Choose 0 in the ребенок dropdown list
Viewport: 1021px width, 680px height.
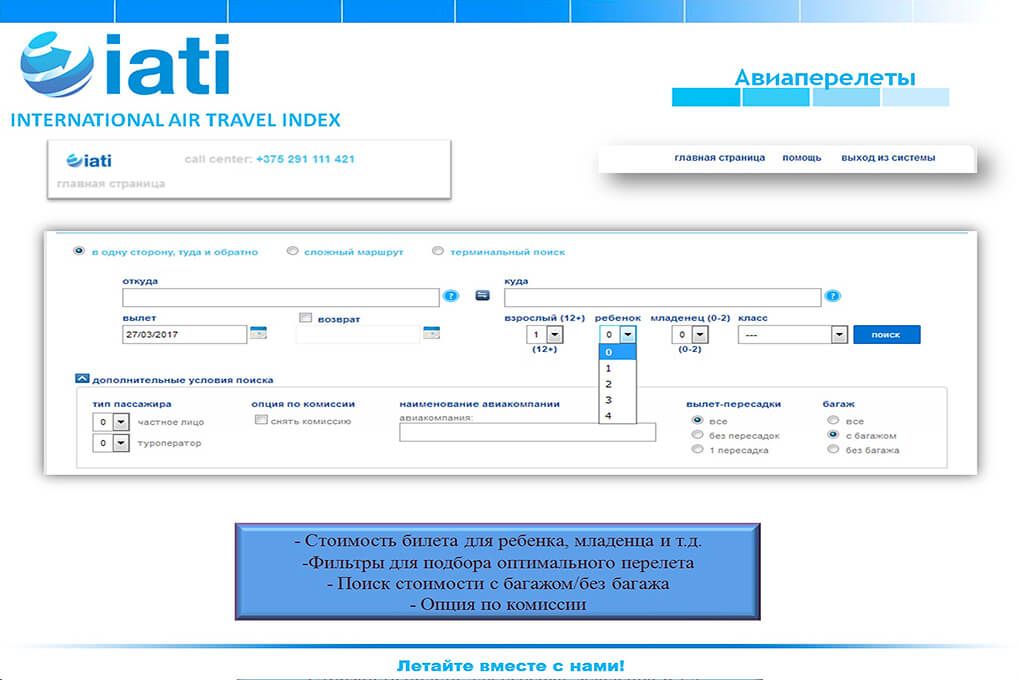coord(617,352)
